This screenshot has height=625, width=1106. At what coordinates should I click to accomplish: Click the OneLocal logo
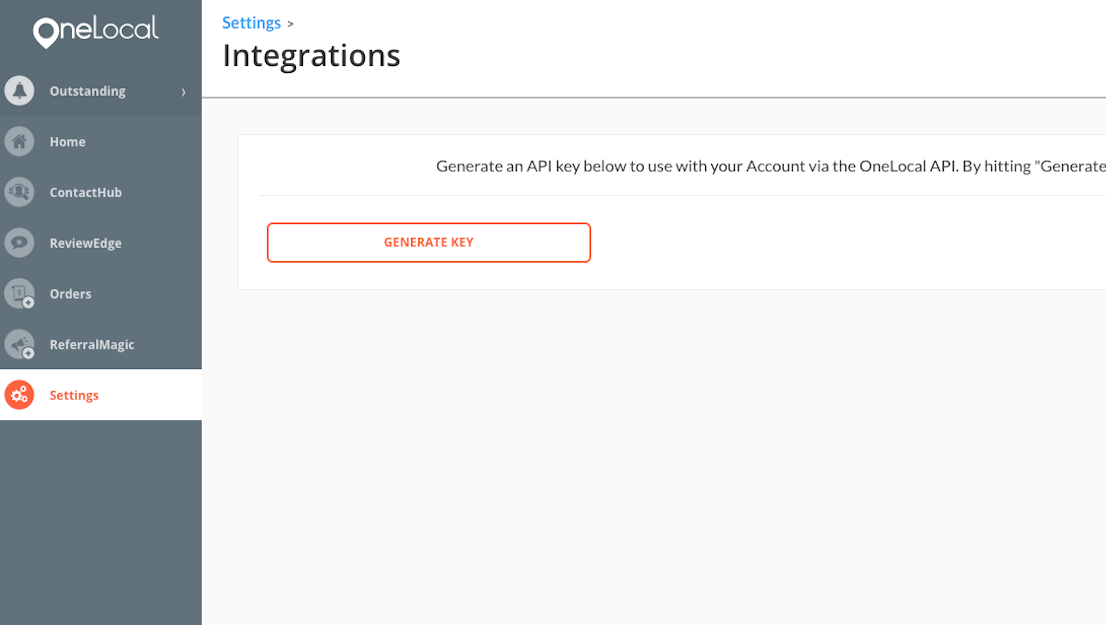96,31
